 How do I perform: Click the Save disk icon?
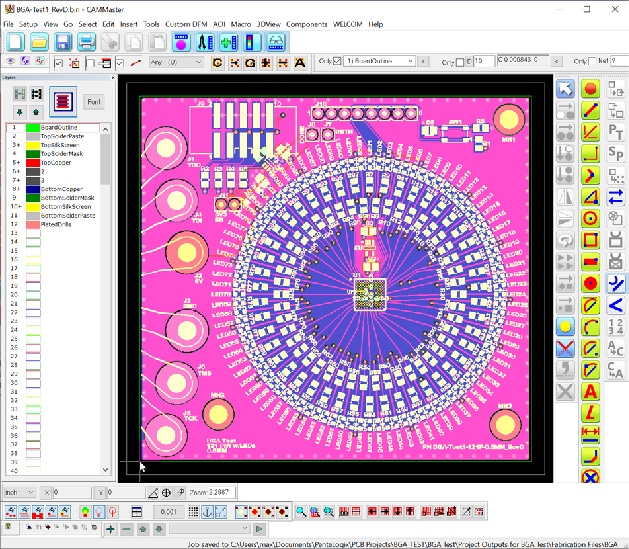63,42
